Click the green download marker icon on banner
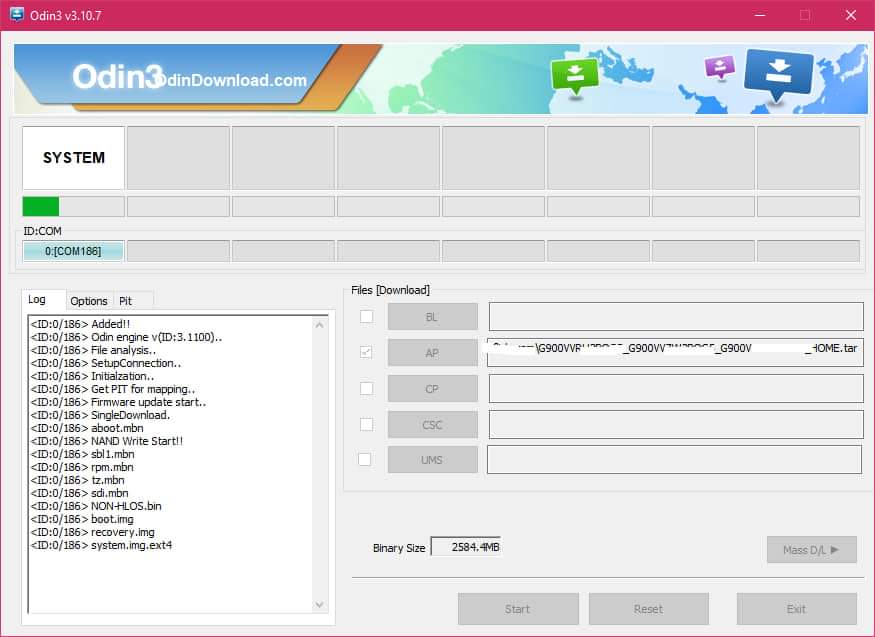 tap(574, 77)
